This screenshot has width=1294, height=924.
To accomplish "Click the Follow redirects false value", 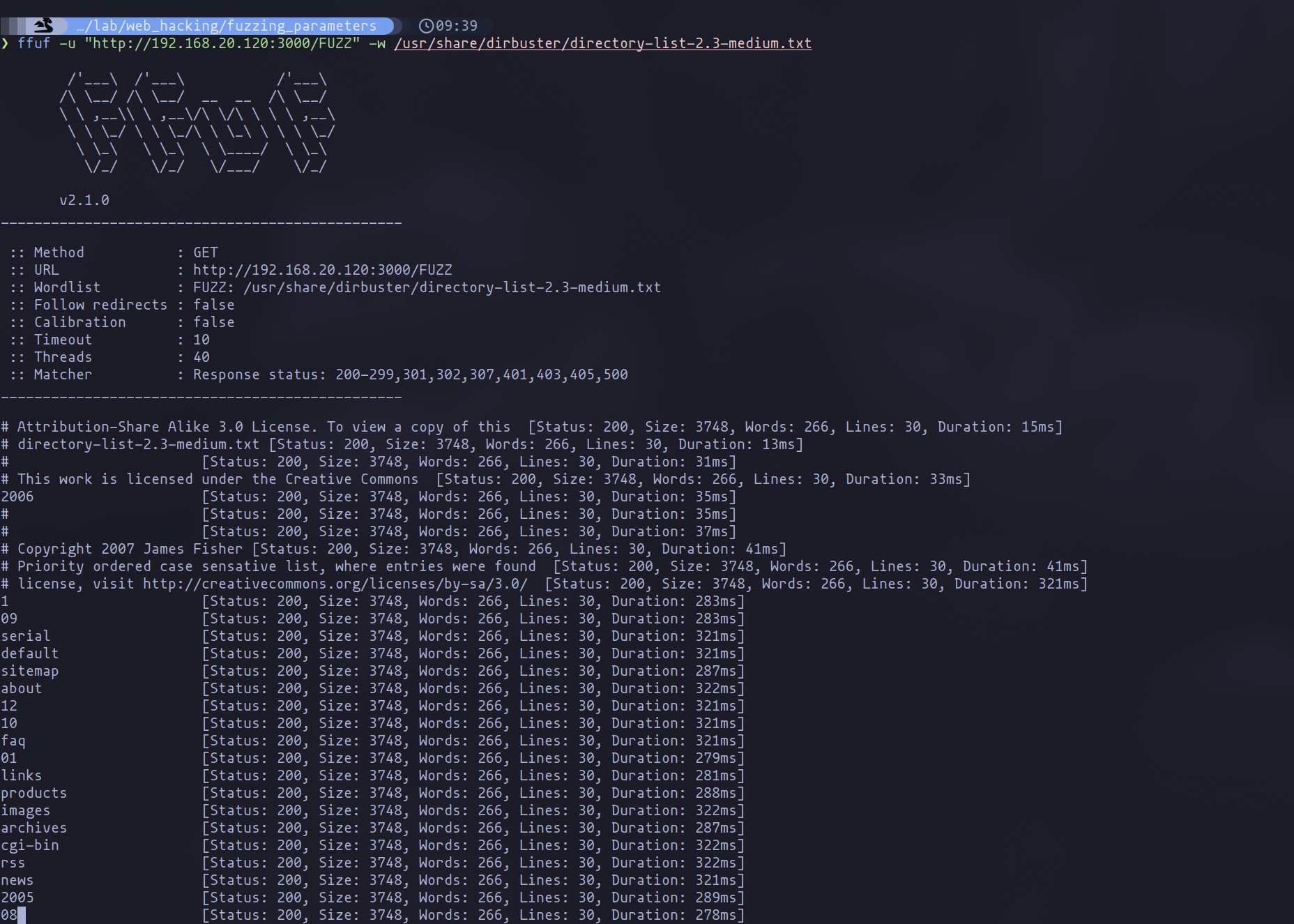I will (x=213, y=305).
